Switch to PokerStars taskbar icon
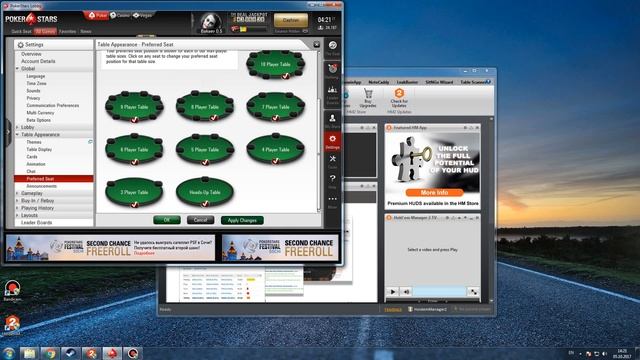The width and height of the screenshot is (640, 360). 112,353
